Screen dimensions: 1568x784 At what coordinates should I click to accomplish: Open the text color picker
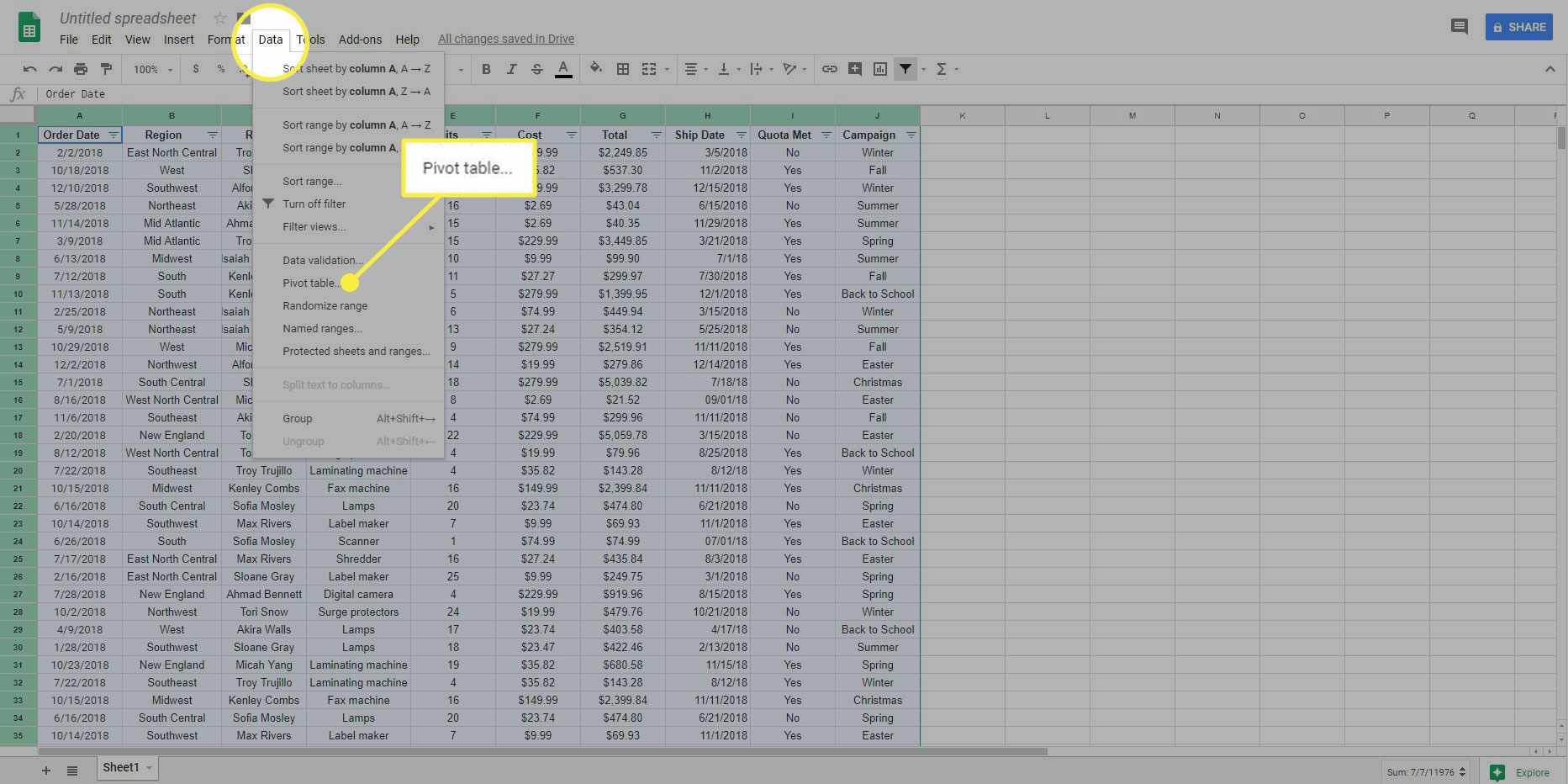(563, 69)
